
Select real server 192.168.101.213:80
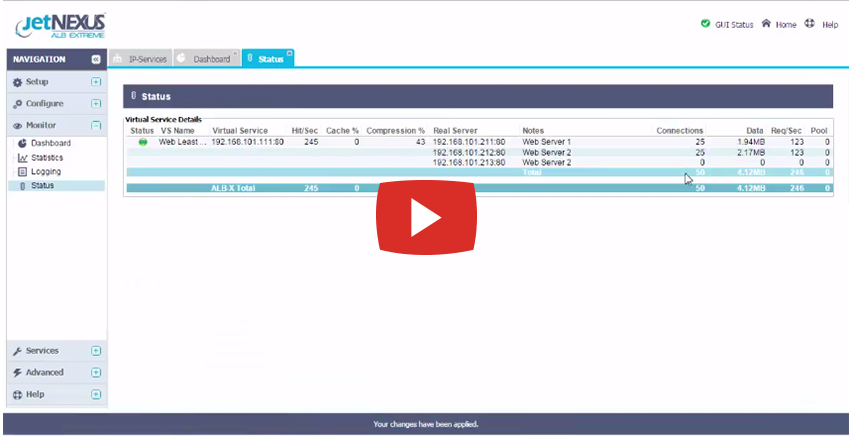(469, 163)
